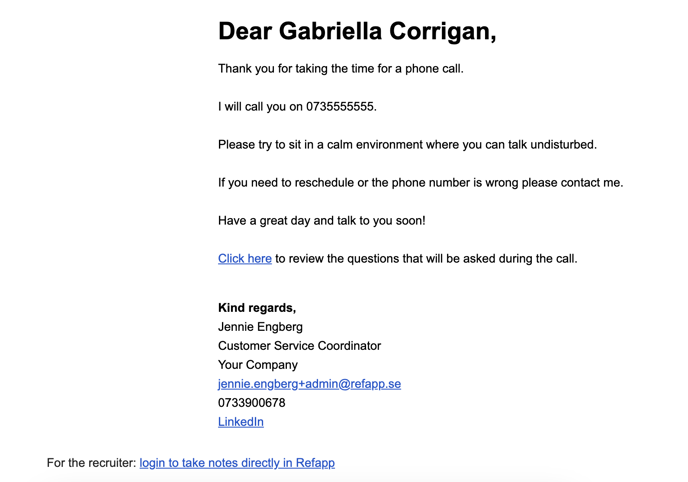The height and width of the screenshot is (482, 688).
Task: Follow the 'login to take notes directly in Refapp' link
Action: coord(237,463)
